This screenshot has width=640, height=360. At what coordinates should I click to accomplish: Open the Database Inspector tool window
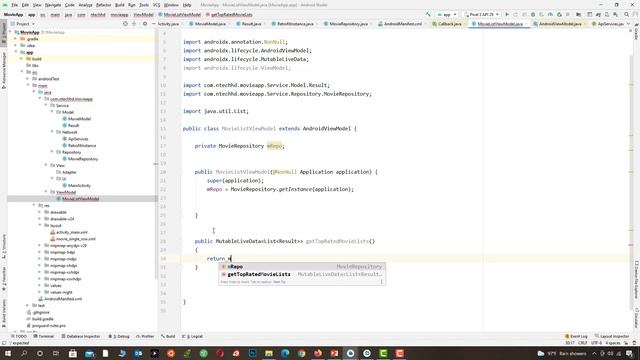81,336
